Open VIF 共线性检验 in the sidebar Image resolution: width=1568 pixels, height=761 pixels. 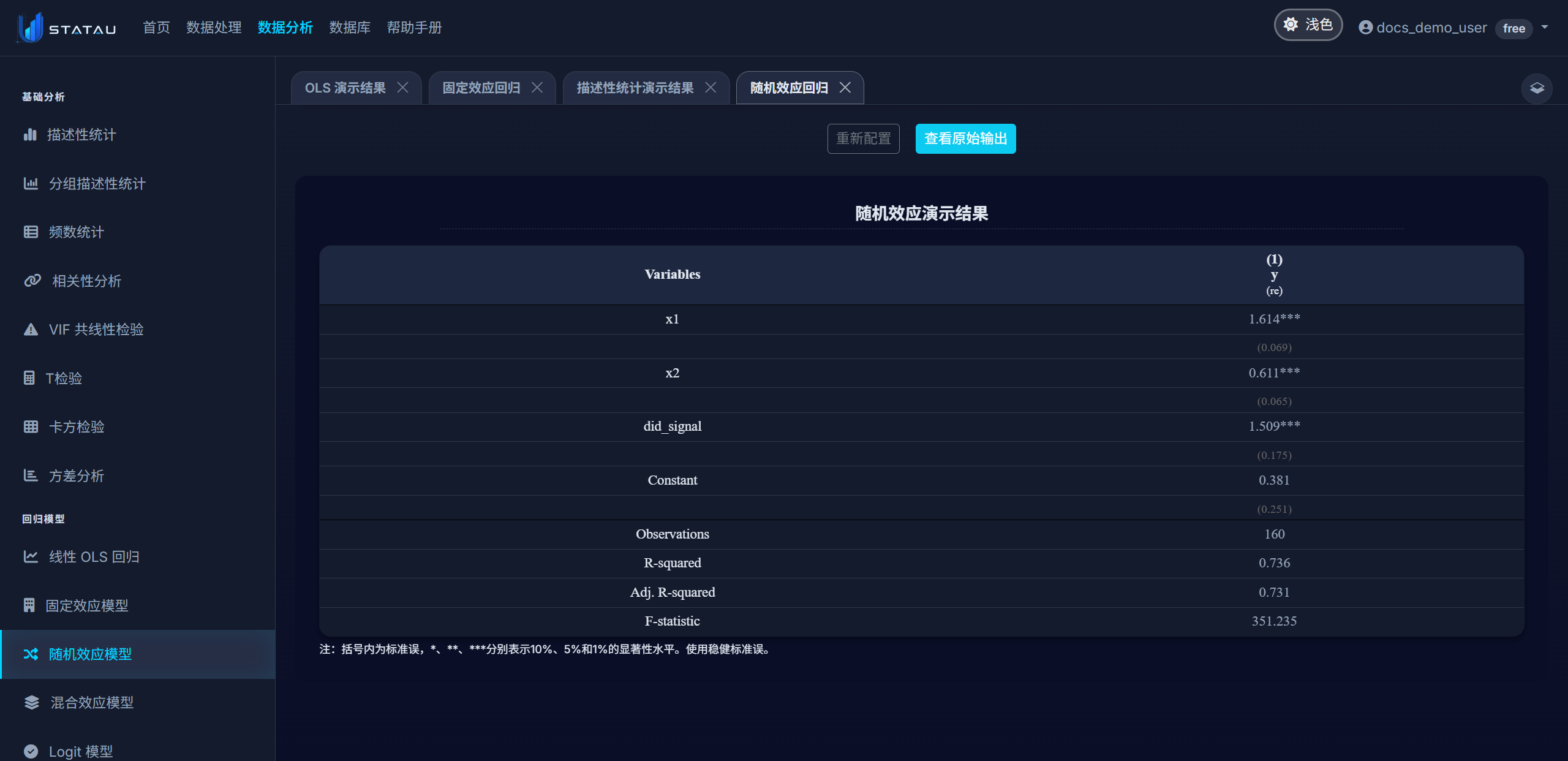[x=138, y=330]
